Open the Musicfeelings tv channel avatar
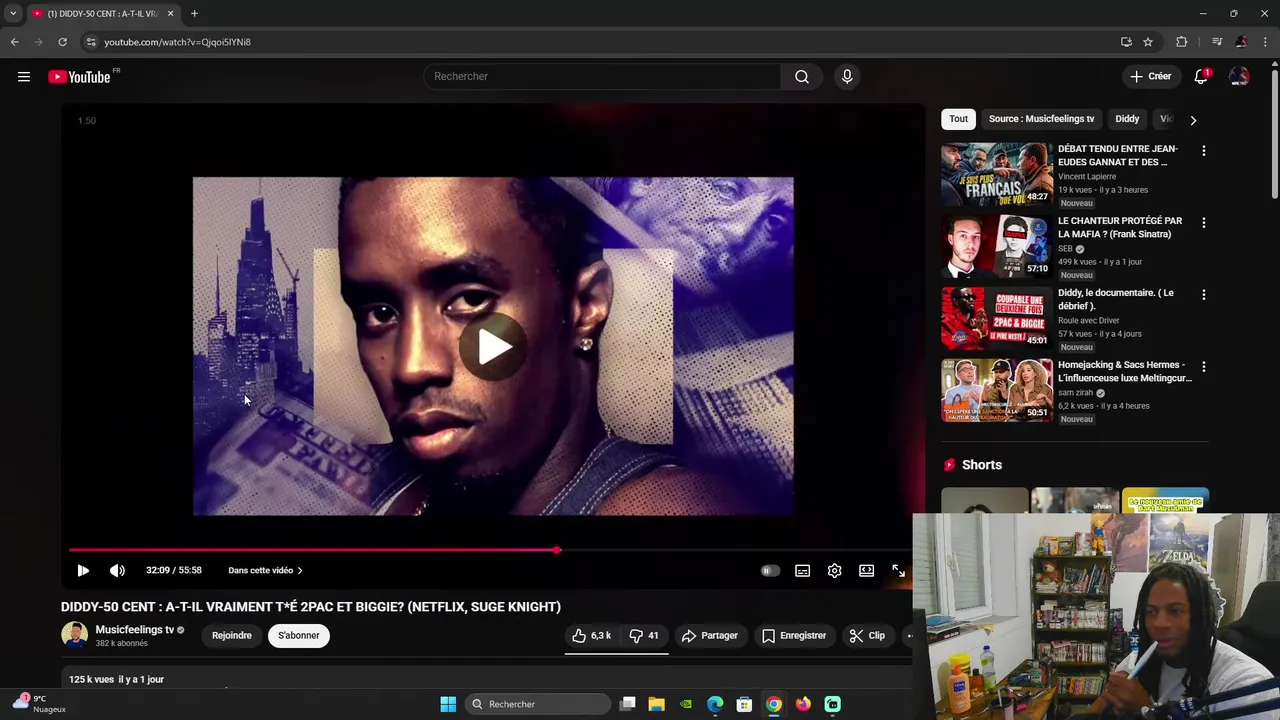The width and height of the screenshot is (1280, 720). [74, 635]
